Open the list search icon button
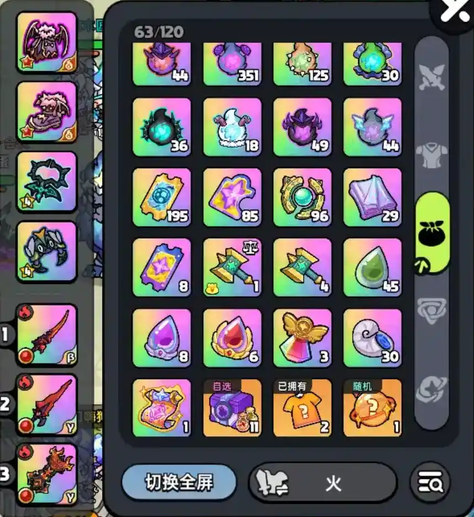 pyautogui.click(x=430, y=482)
